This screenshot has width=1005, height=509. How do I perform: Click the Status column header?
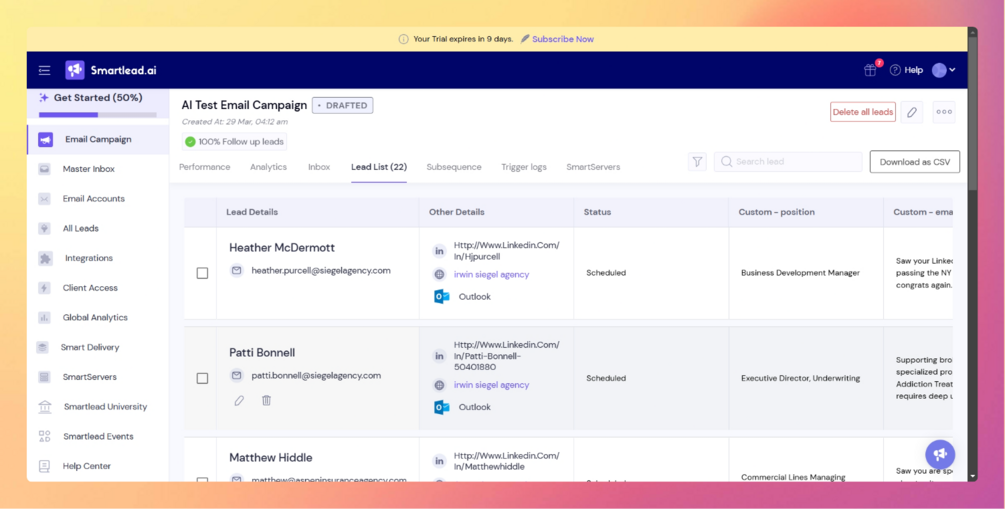point(651,212)
